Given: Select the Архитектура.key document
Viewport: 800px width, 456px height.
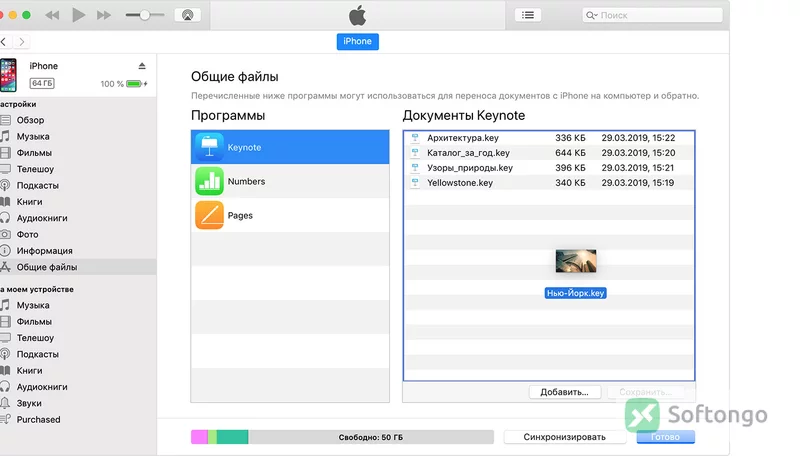Looking at the screenshot, I should 549,138.
